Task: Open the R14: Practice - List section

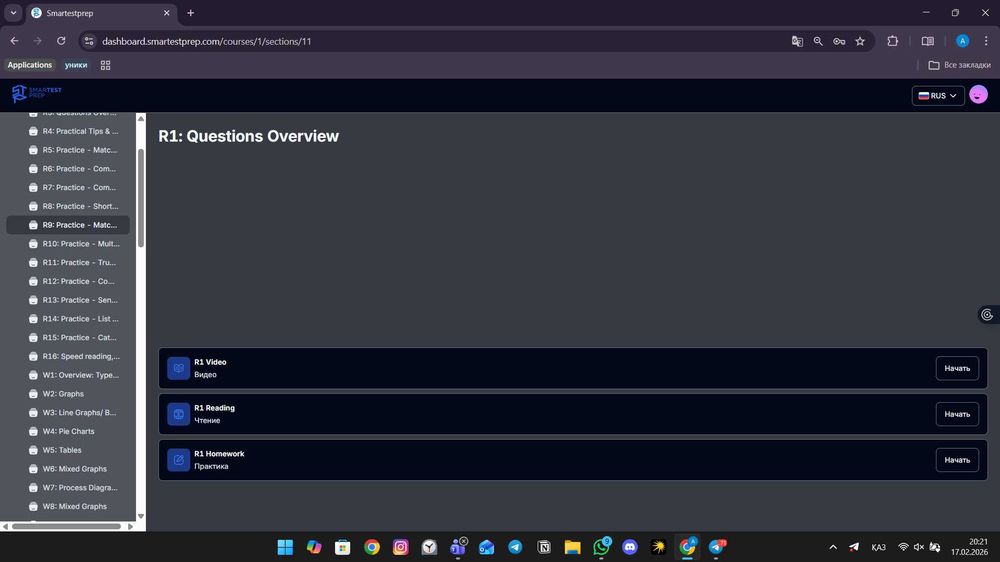Action: [68, 319]
